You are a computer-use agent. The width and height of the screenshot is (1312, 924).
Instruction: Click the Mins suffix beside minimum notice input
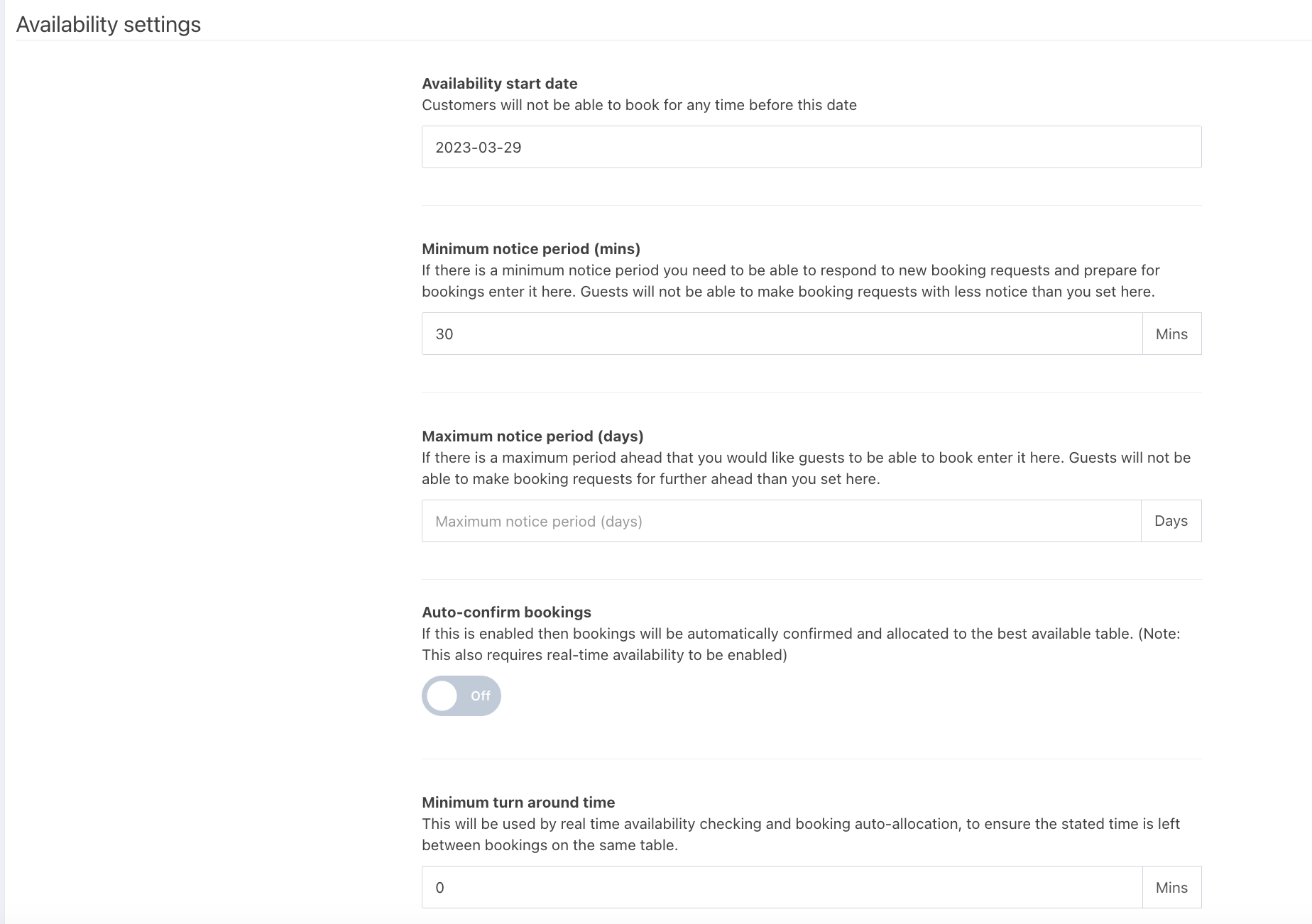[x=1171, y=334]
